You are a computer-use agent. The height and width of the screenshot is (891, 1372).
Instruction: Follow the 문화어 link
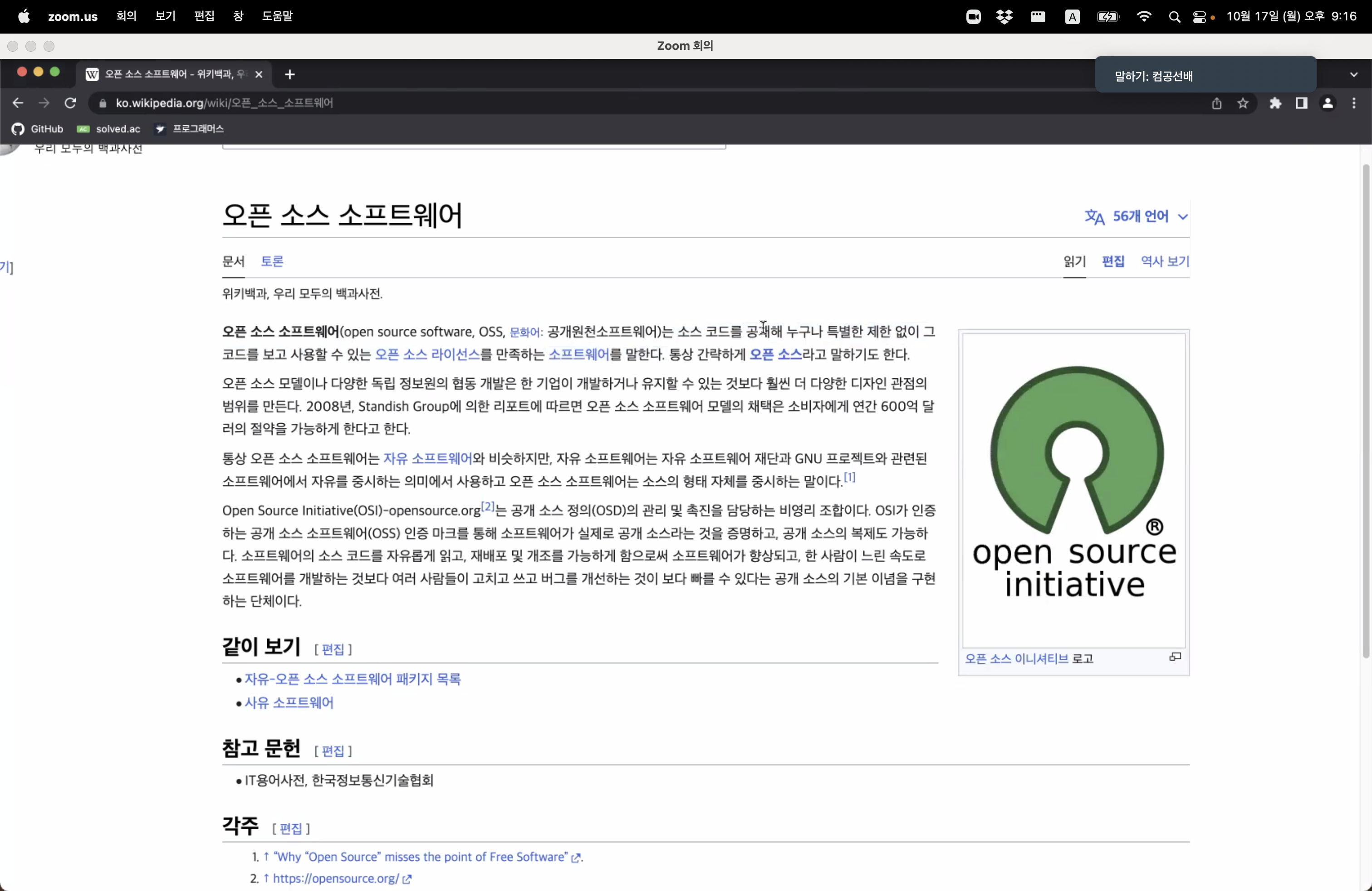coord(524,333)
